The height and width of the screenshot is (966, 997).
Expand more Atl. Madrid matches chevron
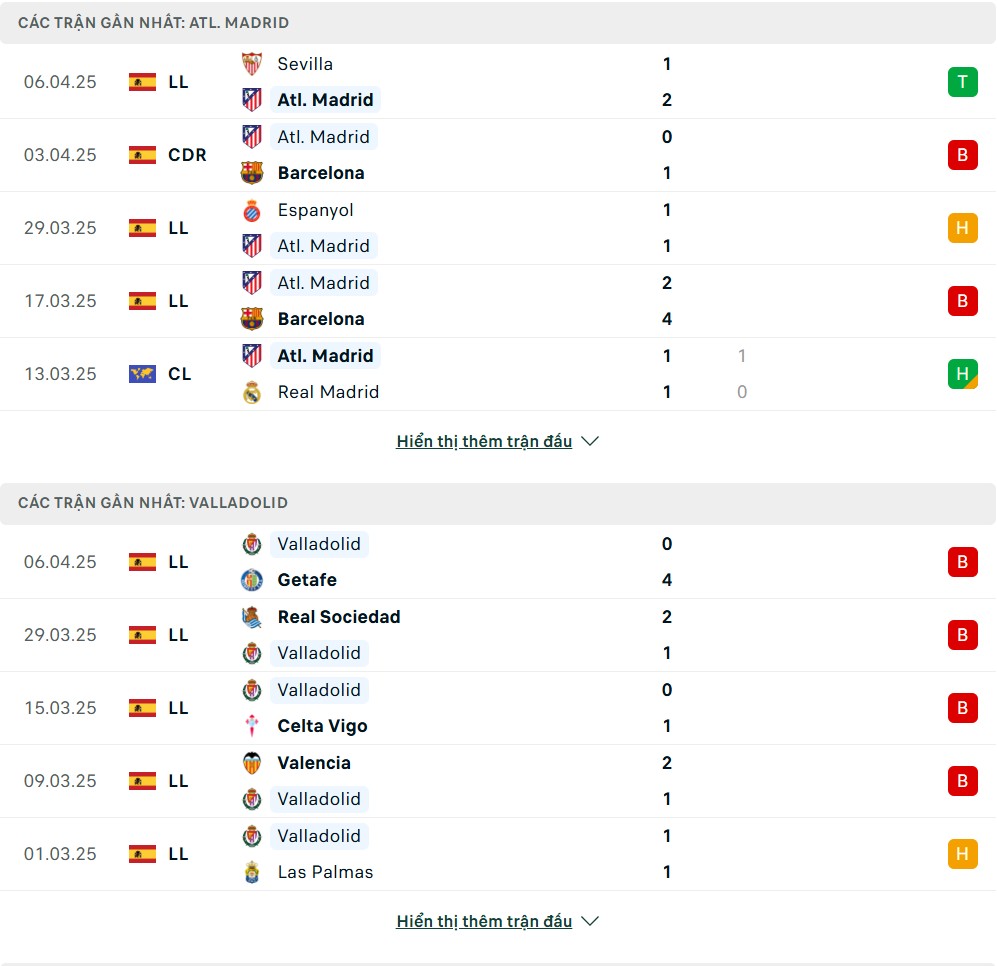(x=590, y=441)
